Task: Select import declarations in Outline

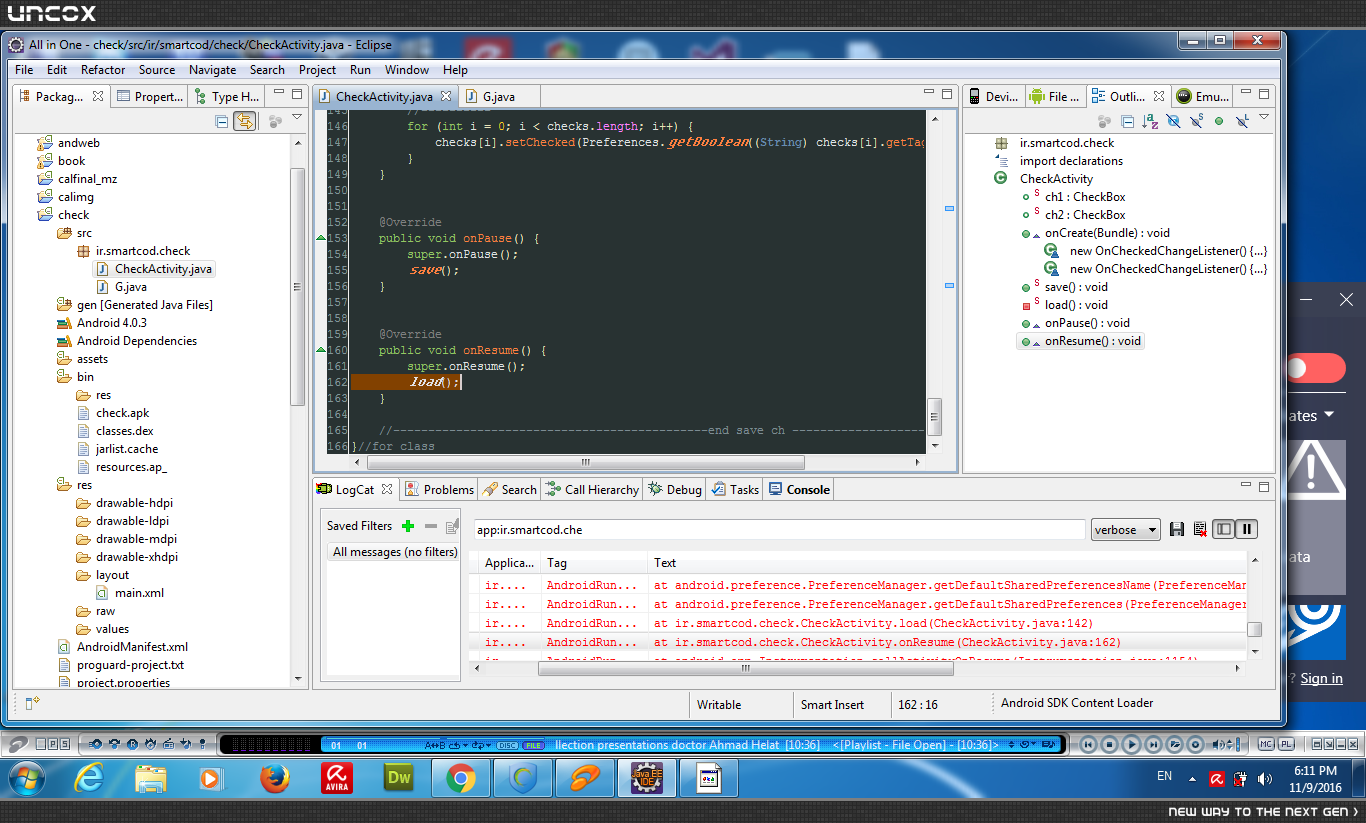Action: click(1059, 161)
